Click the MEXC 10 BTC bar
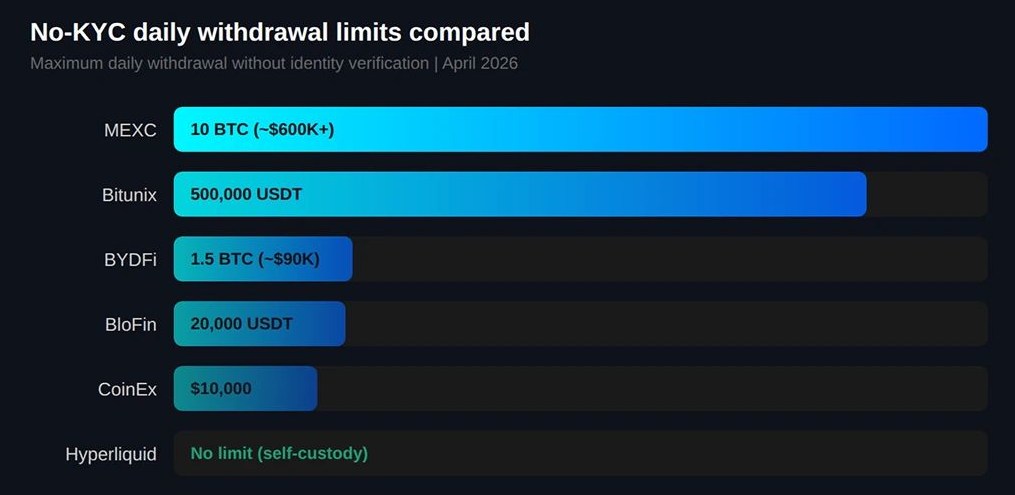 tap(580, 130)
